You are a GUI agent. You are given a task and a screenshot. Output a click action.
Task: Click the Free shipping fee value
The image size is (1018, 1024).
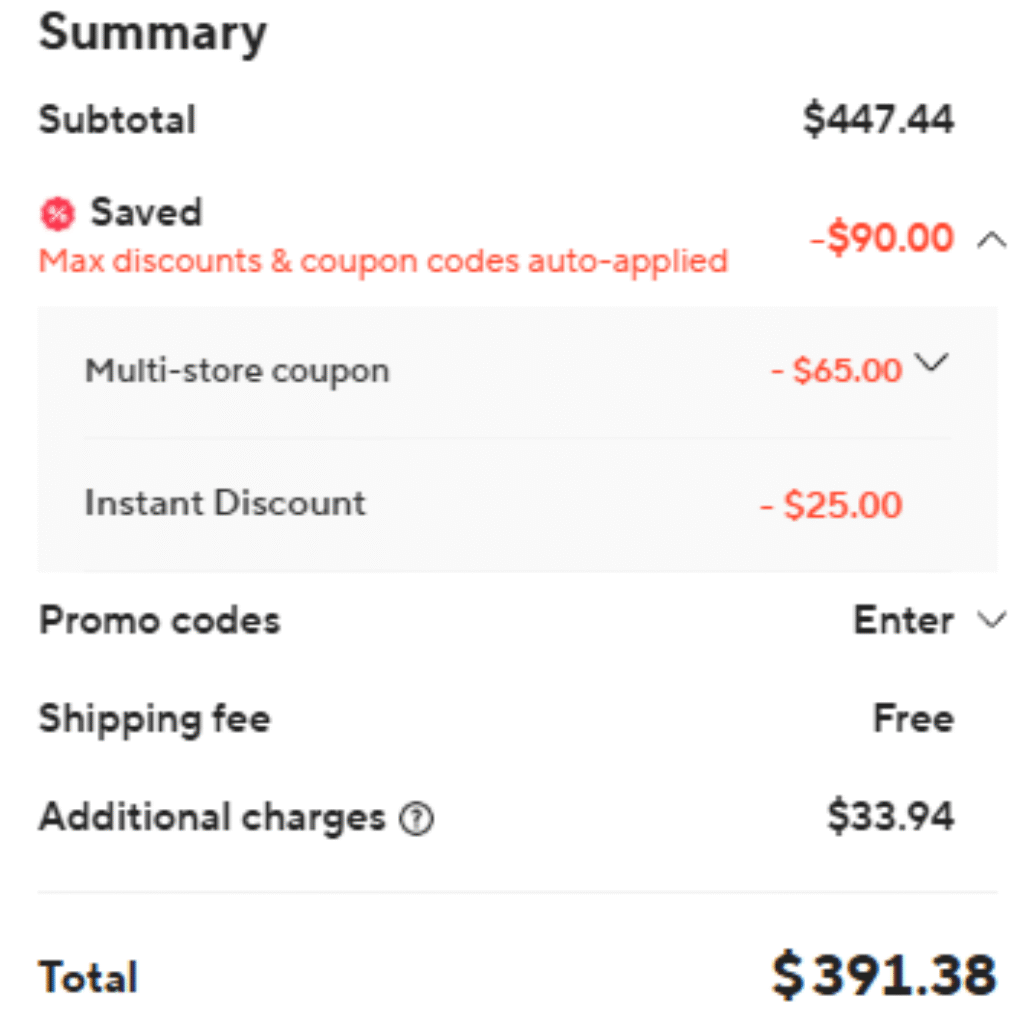[x=913, y=719]
